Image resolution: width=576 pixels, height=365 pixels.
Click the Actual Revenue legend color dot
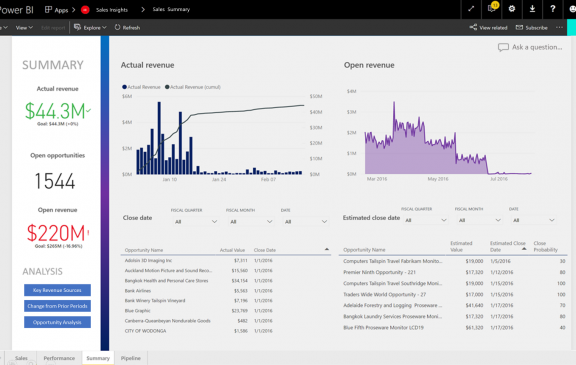(x=124, y=87)
